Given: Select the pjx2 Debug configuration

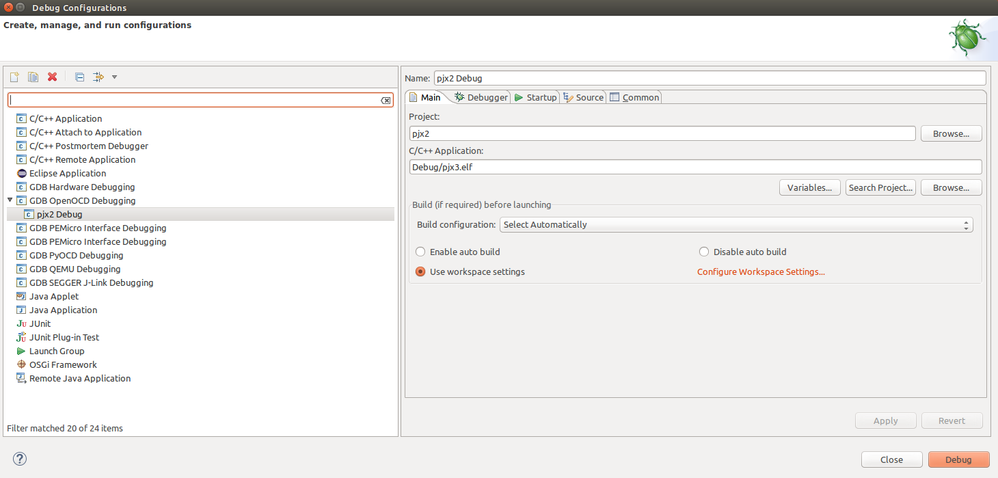Looking at the screenshot, I should [59, 214].
